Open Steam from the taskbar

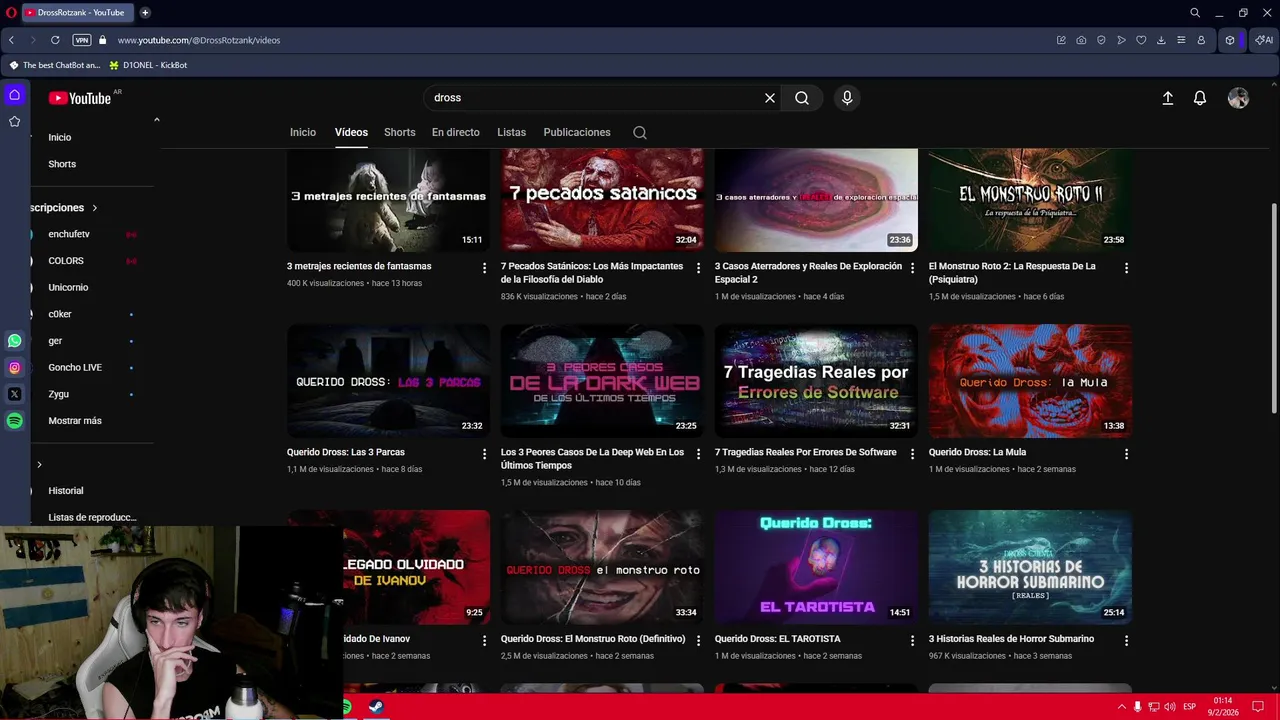[376, 707]
